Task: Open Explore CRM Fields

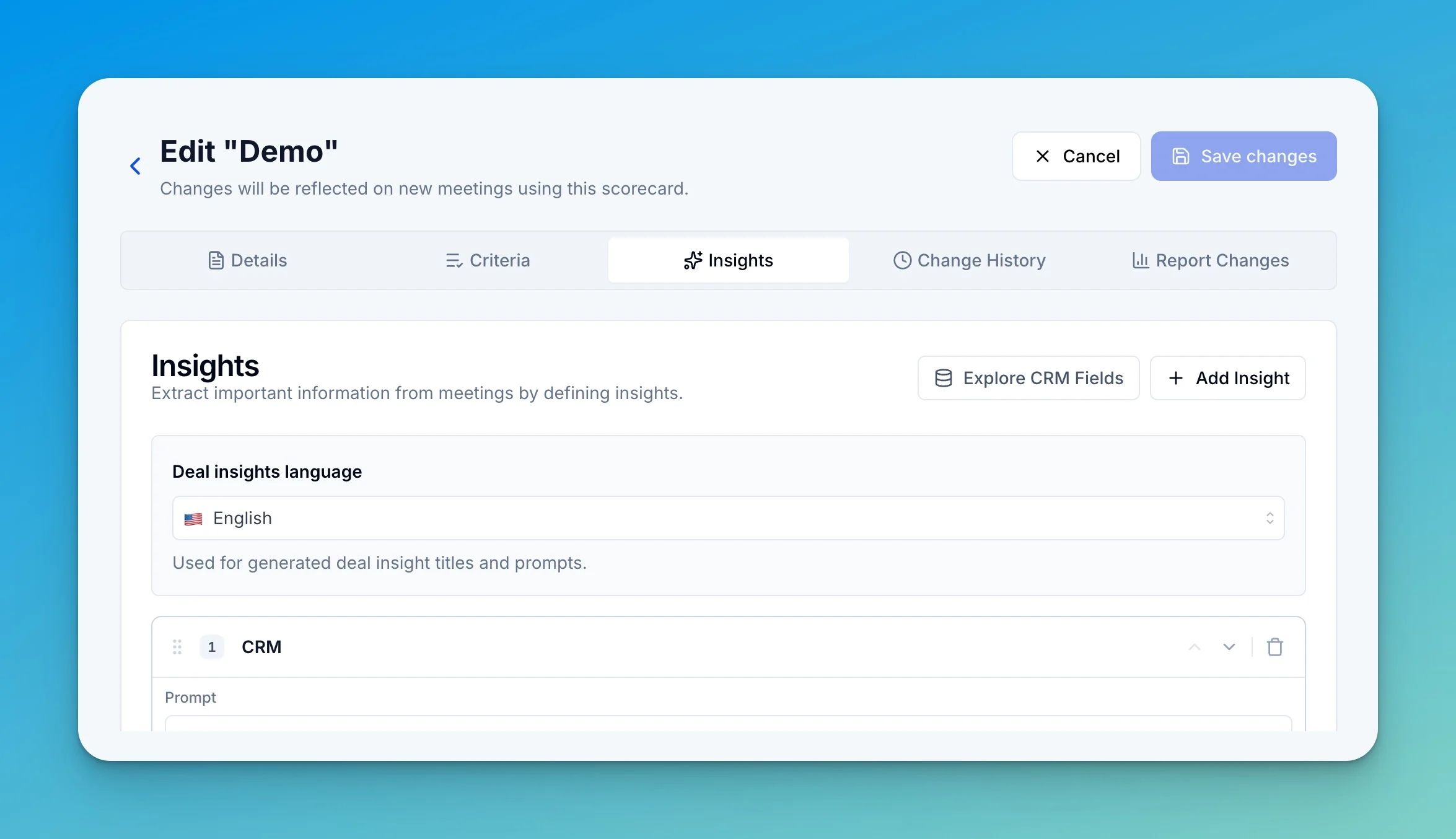Action: 1028,378
